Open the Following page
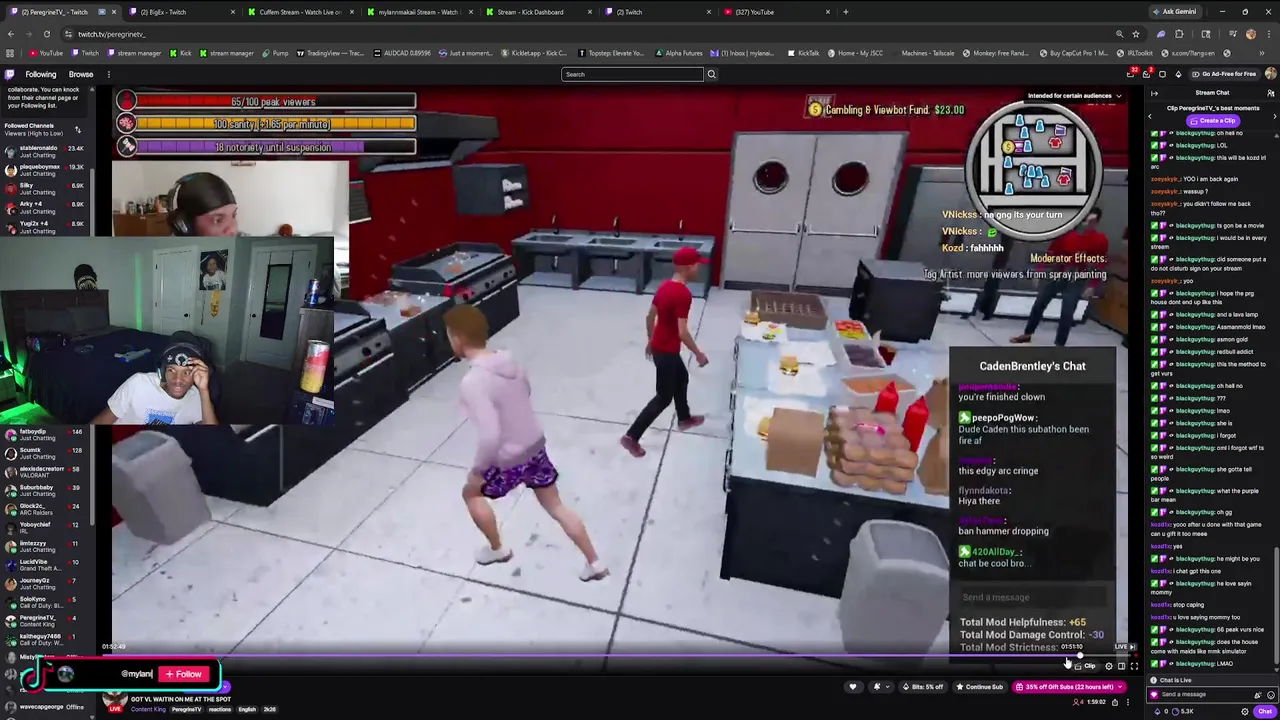1280x720 pixels. pos(41,74)
